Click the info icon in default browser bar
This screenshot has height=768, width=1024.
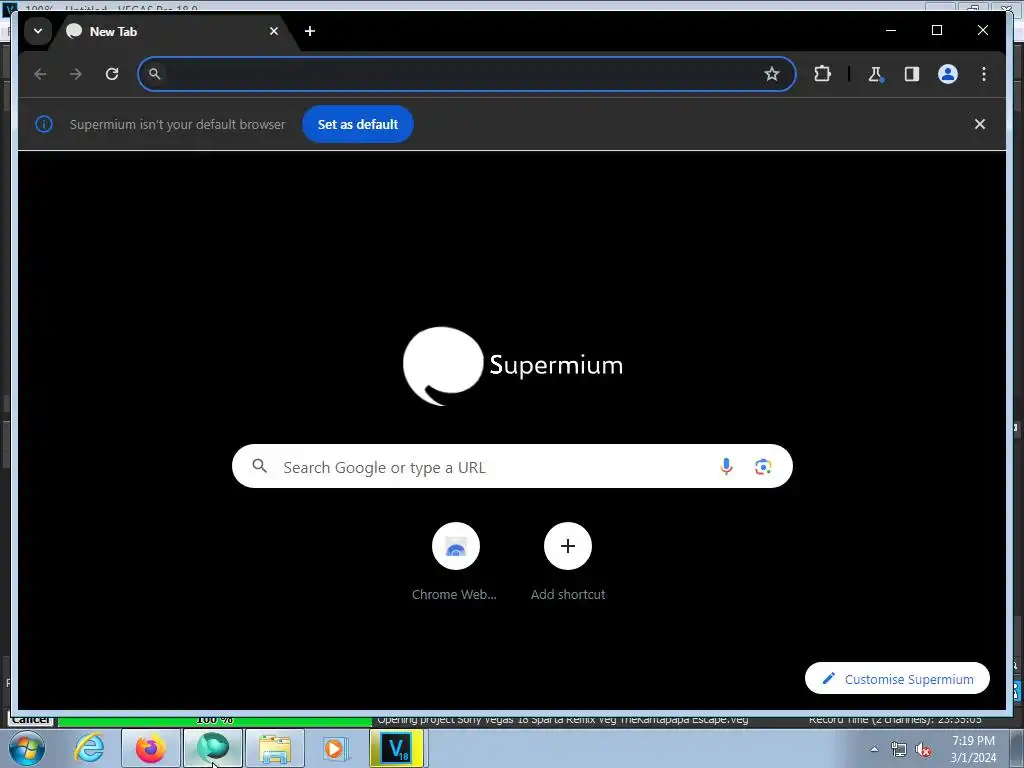[44, 124]
